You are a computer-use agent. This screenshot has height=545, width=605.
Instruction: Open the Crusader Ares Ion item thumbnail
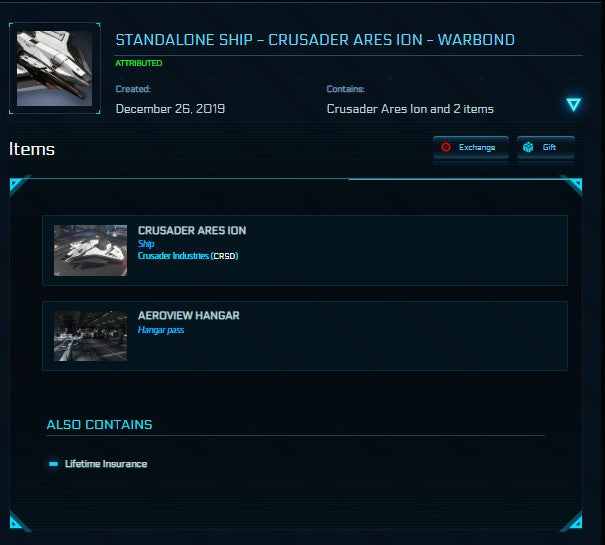click(x=90, y=250)
